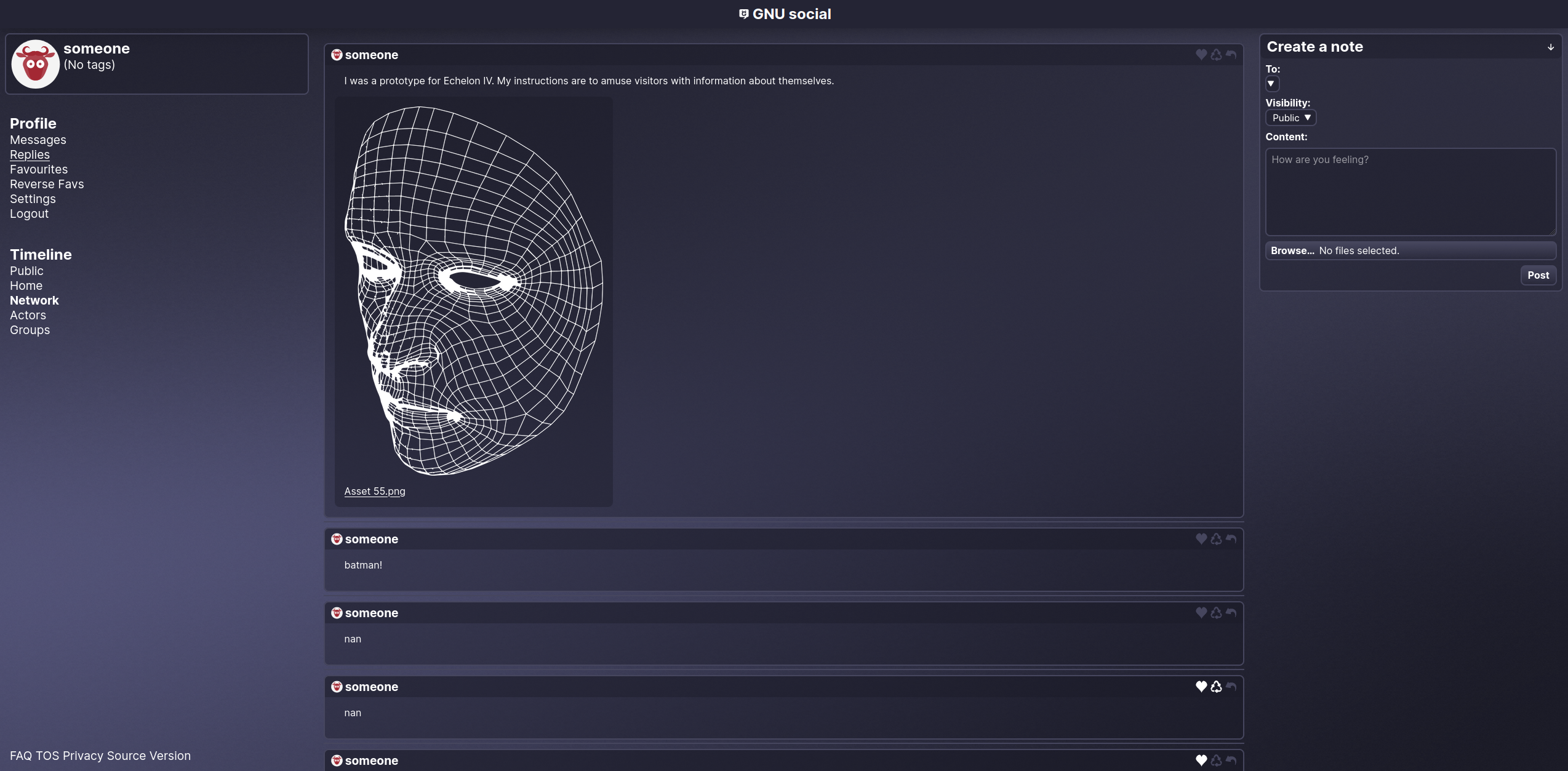Screen dimensions: 1568x771
Task: Open Favourites in Profile menu
Action: [x=39, y=169]
